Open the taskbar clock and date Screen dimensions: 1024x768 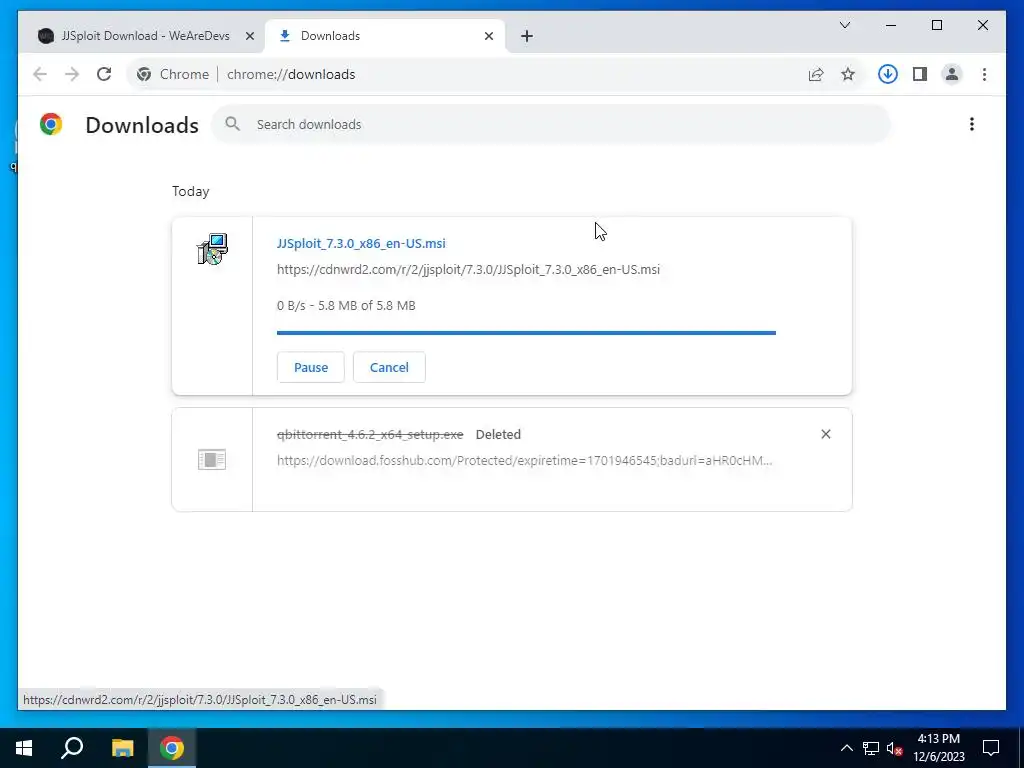tap(938, 748)
